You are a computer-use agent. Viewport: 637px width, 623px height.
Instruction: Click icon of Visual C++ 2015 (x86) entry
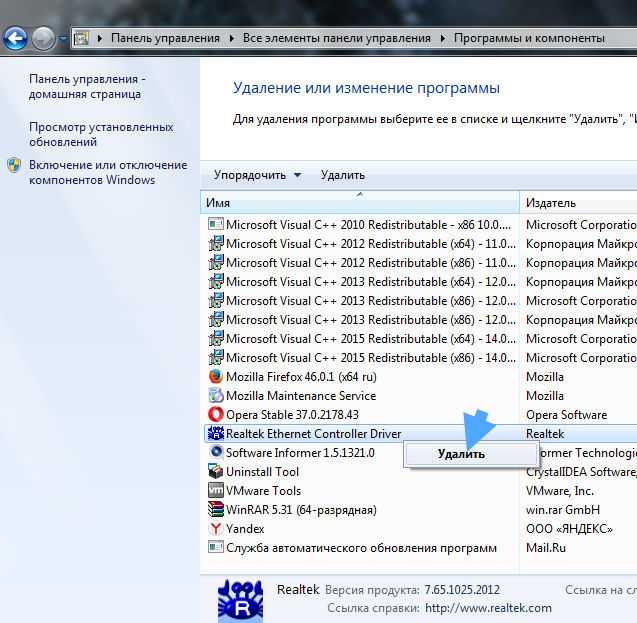tap(216, 358)
